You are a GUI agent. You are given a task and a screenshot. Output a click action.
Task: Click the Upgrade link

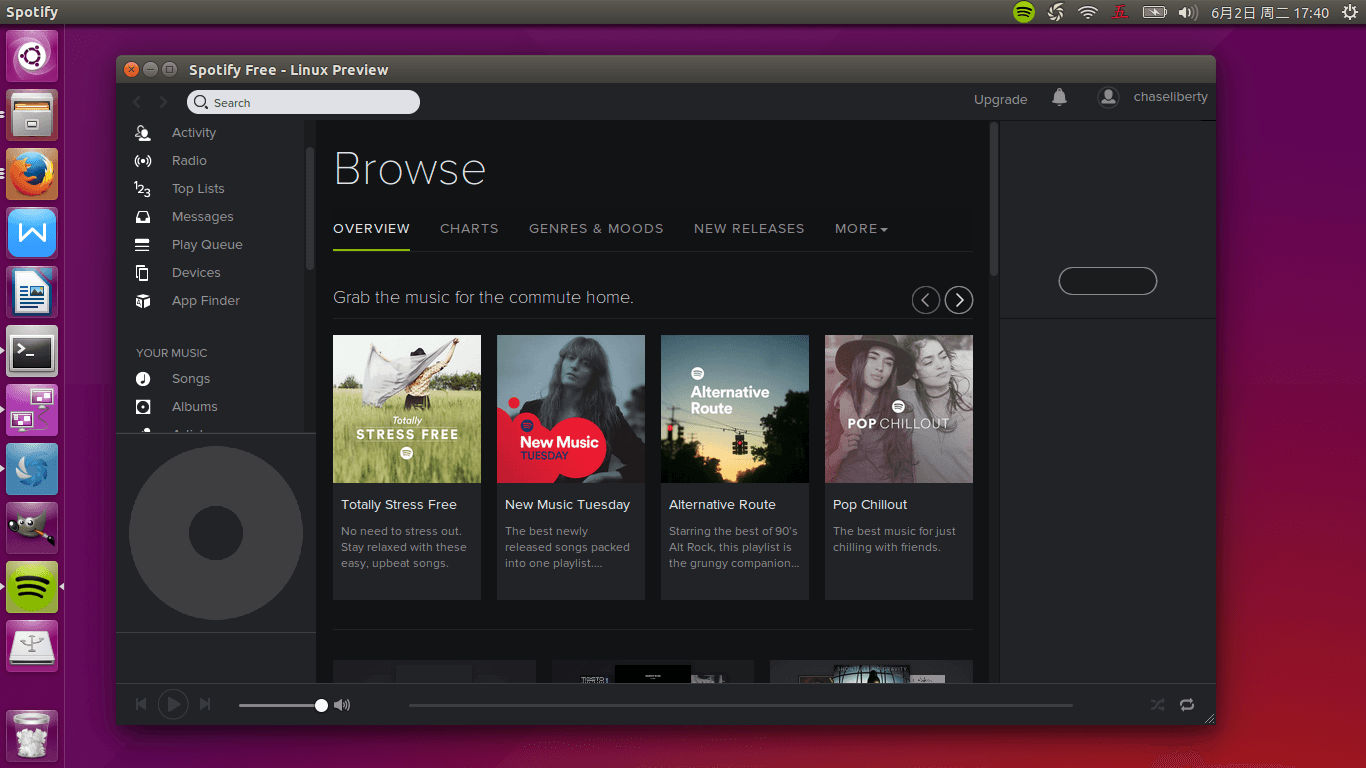(x=1000, y=100)
